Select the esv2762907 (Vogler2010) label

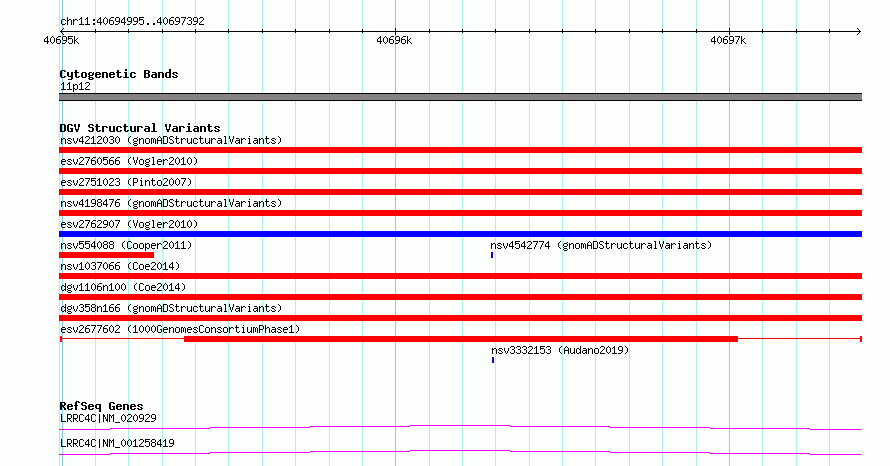click(129, 224)
